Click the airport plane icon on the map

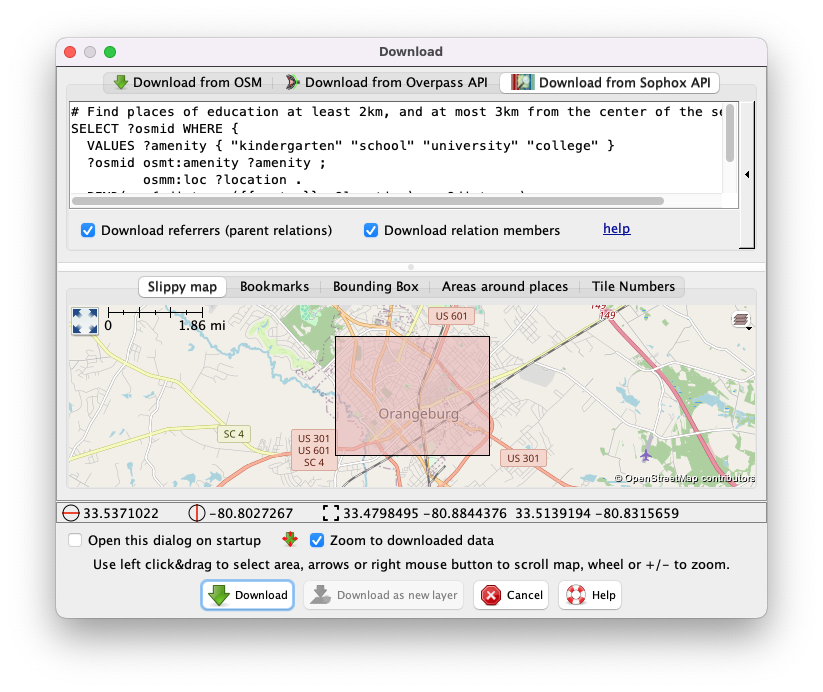click(646, 455)
